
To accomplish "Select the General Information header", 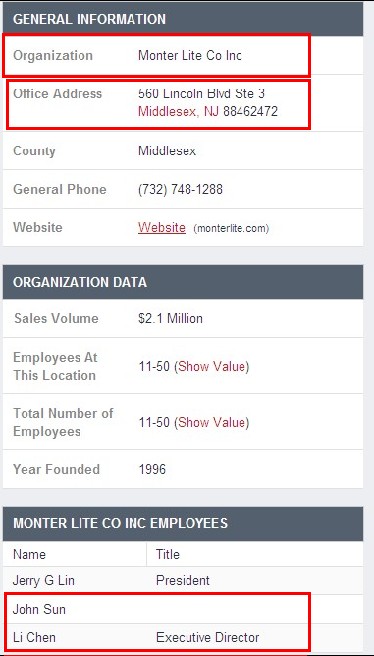I will pyautogui.click(x=183, y=19).
